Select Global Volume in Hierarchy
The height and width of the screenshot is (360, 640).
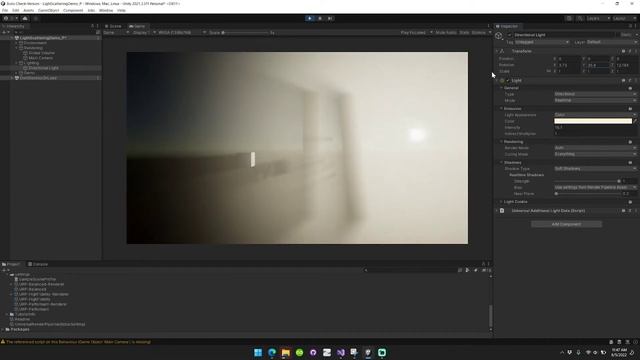[x=42, y=53]
